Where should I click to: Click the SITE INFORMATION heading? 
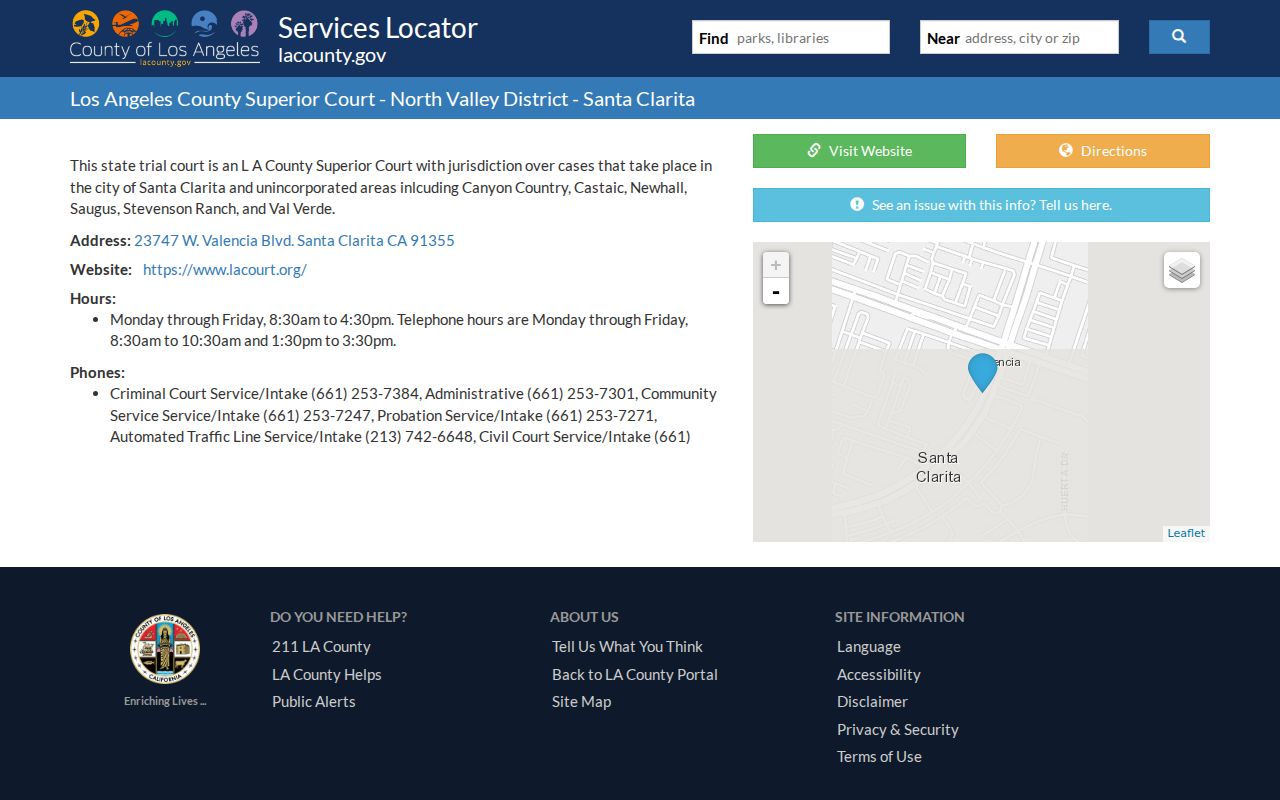tap(900, 617)
